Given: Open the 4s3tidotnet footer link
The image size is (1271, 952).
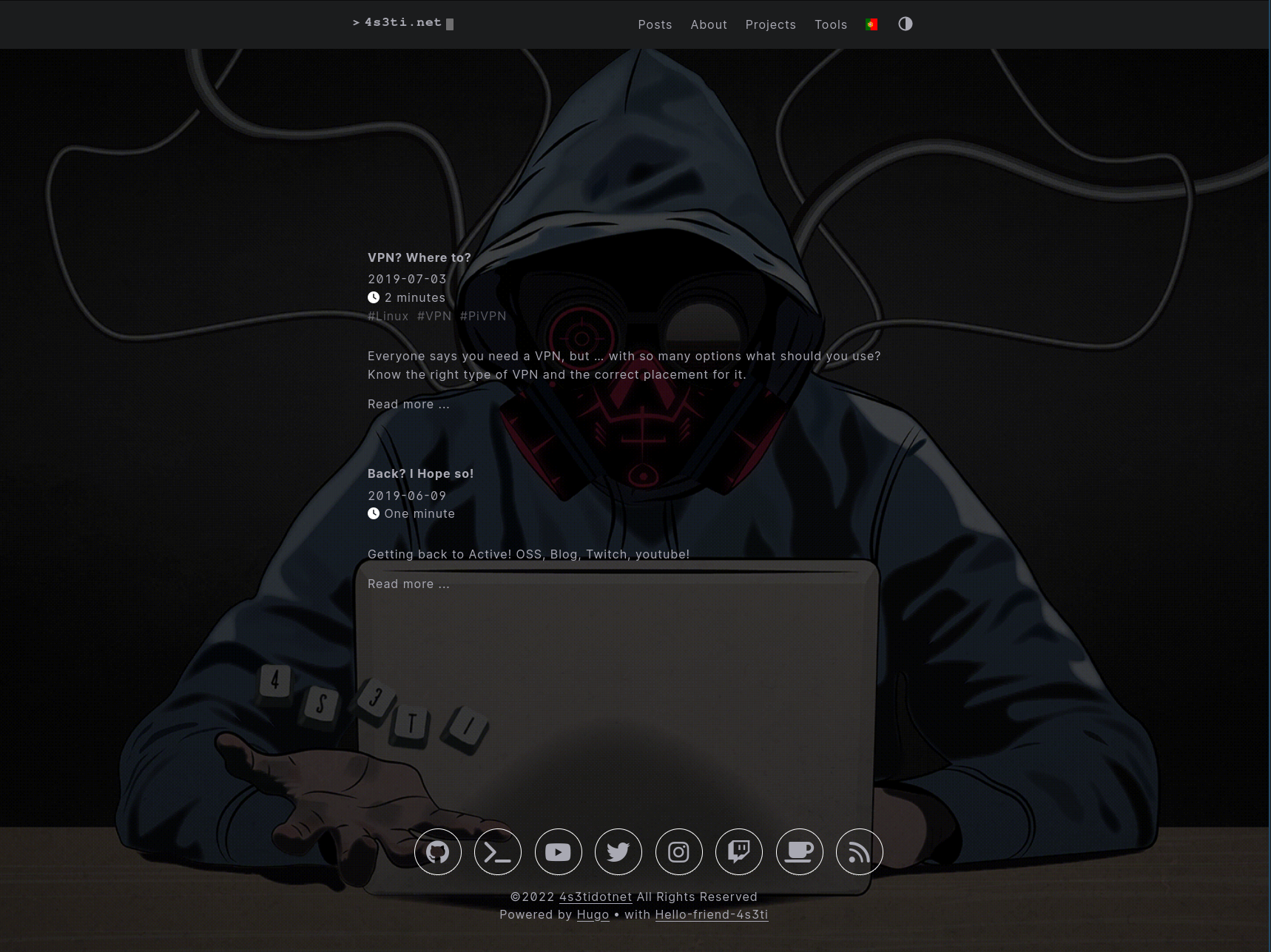Looking at the screenshot, I should click(x=596, y=897).
